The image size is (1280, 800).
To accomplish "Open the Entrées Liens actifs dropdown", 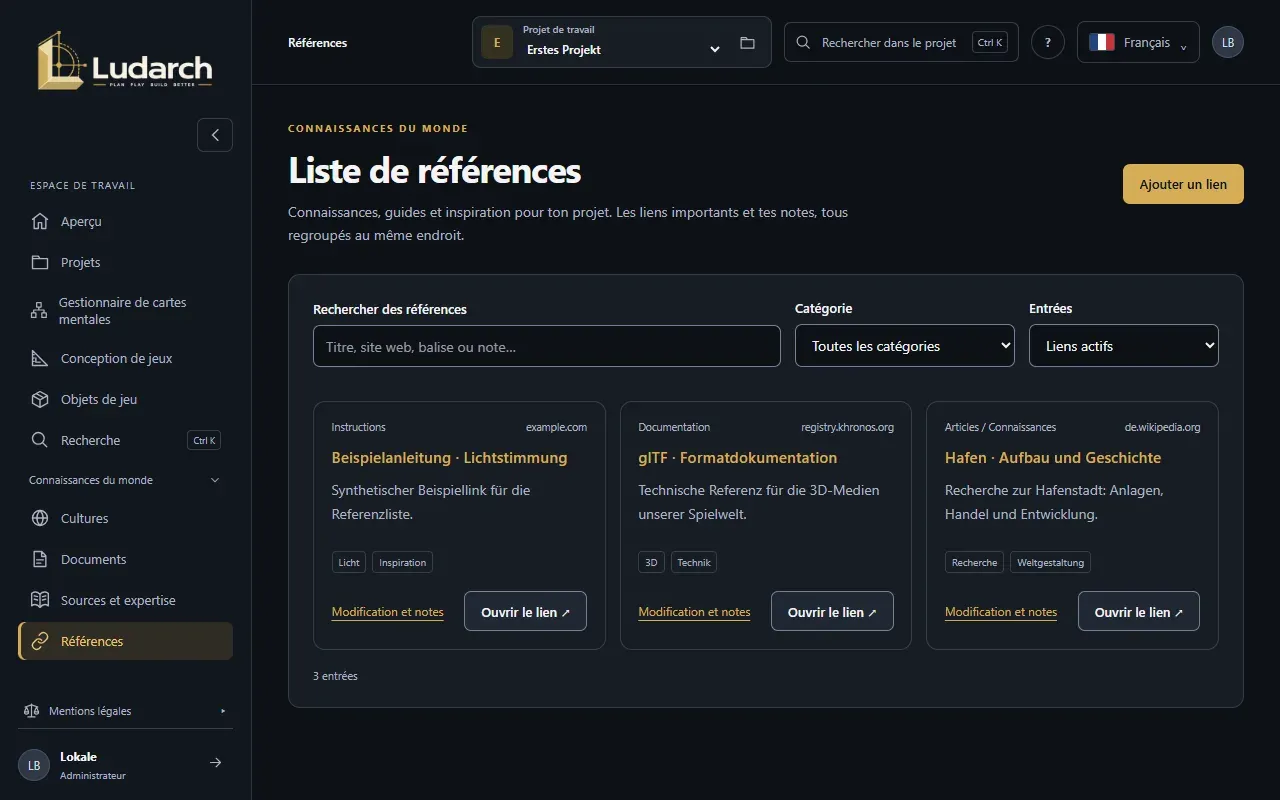I will pyautogui.click(x=1124, y=346).
